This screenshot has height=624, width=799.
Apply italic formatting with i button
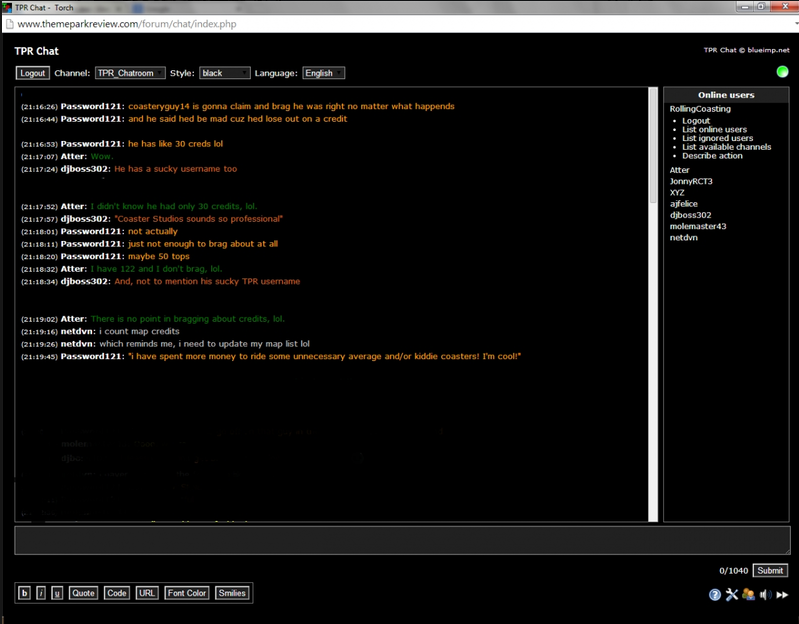click(x=41, y=593)
